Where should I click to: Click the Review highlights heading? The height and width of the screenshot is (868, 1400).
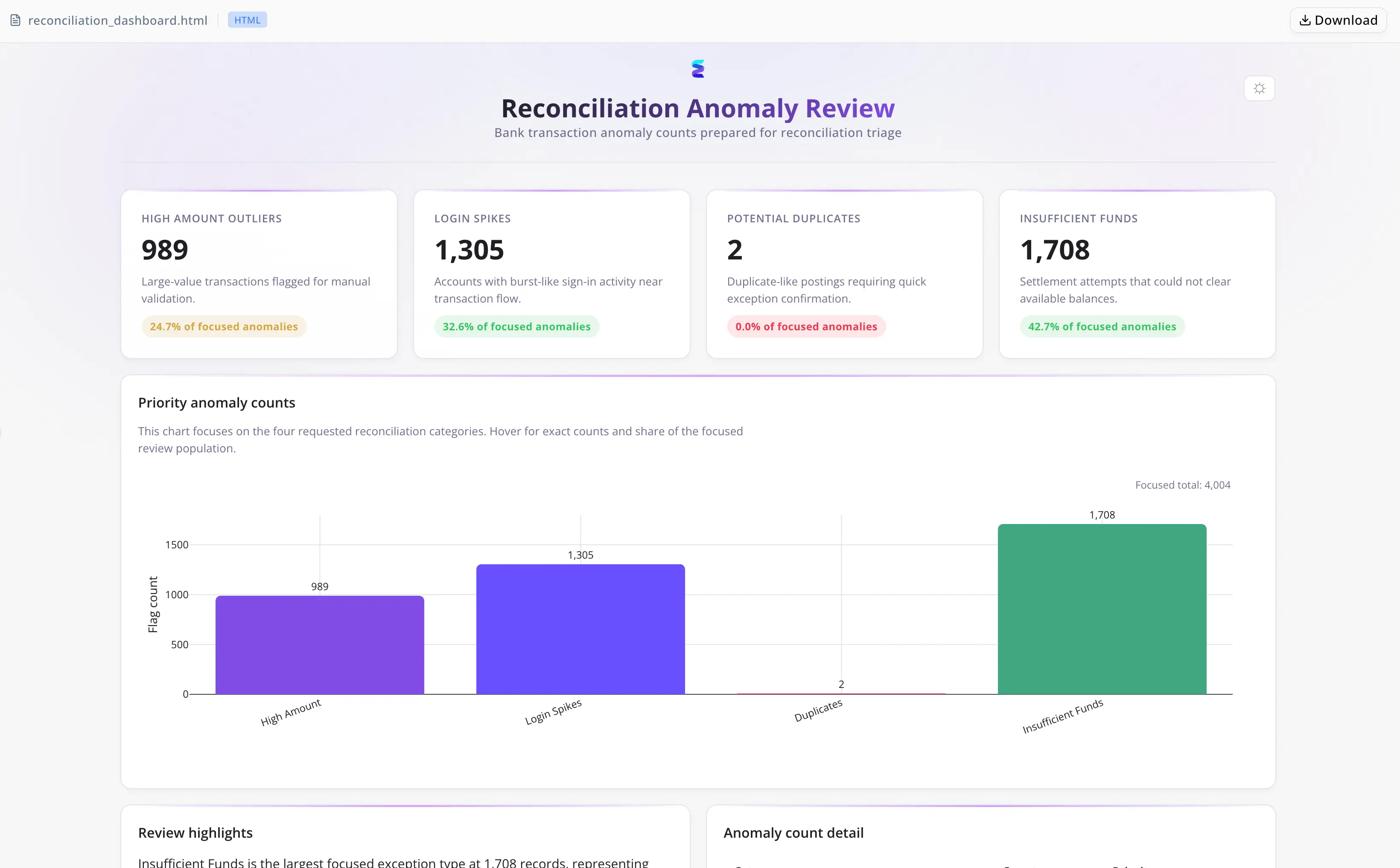coord(195,833)
